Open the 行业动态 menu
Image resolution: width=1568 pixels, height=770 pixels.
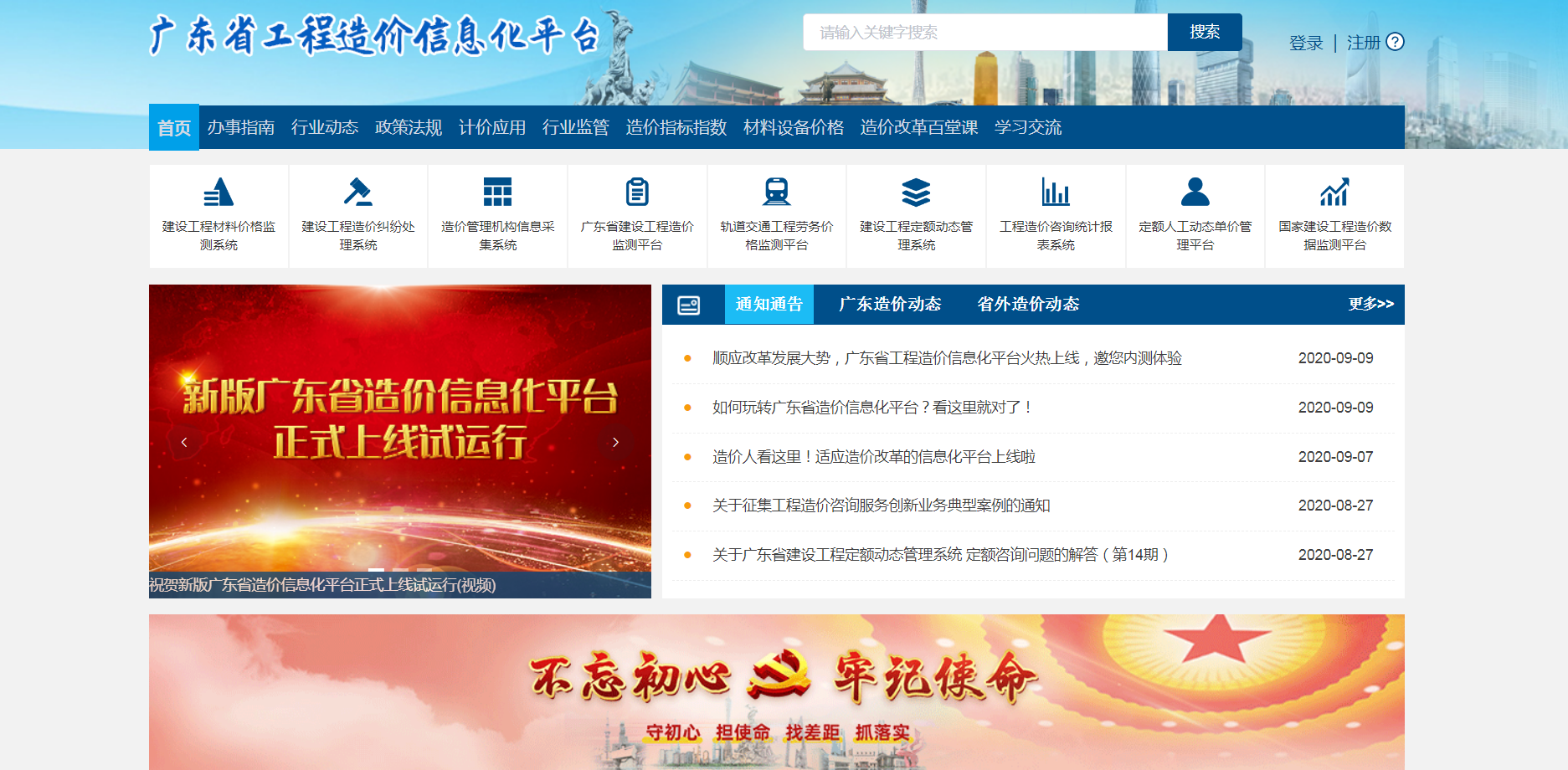325,127
